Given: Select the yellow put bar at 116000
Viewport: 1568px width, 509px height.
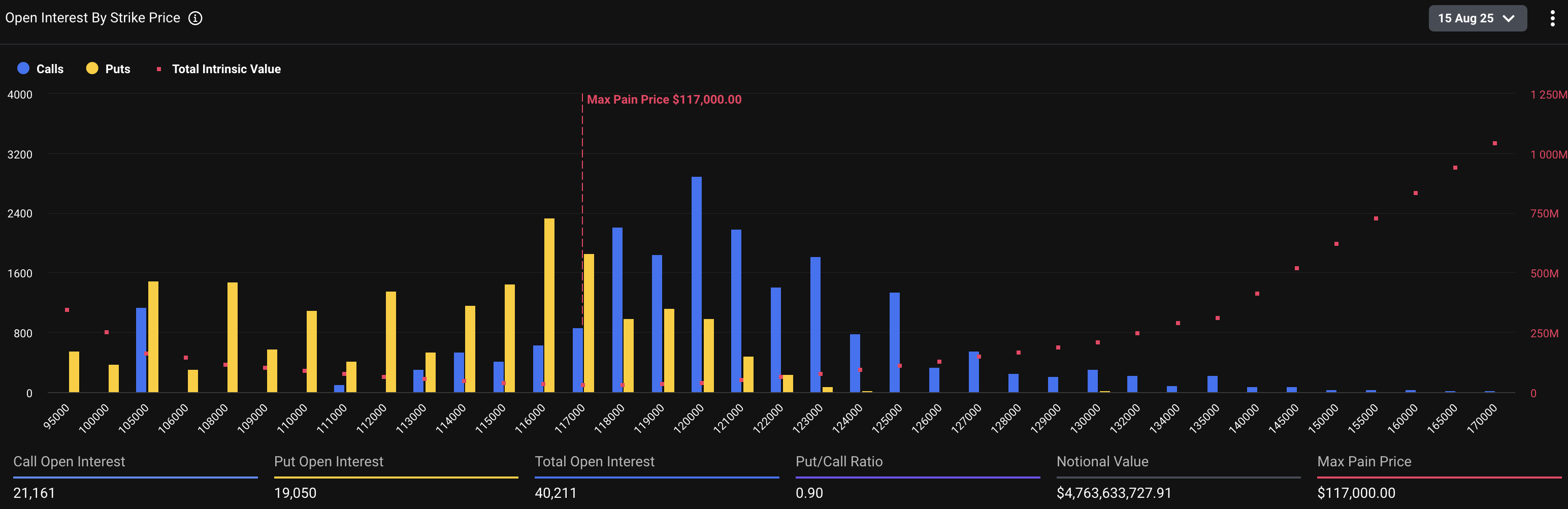Looking at the screenshot, I should [549, 304].
